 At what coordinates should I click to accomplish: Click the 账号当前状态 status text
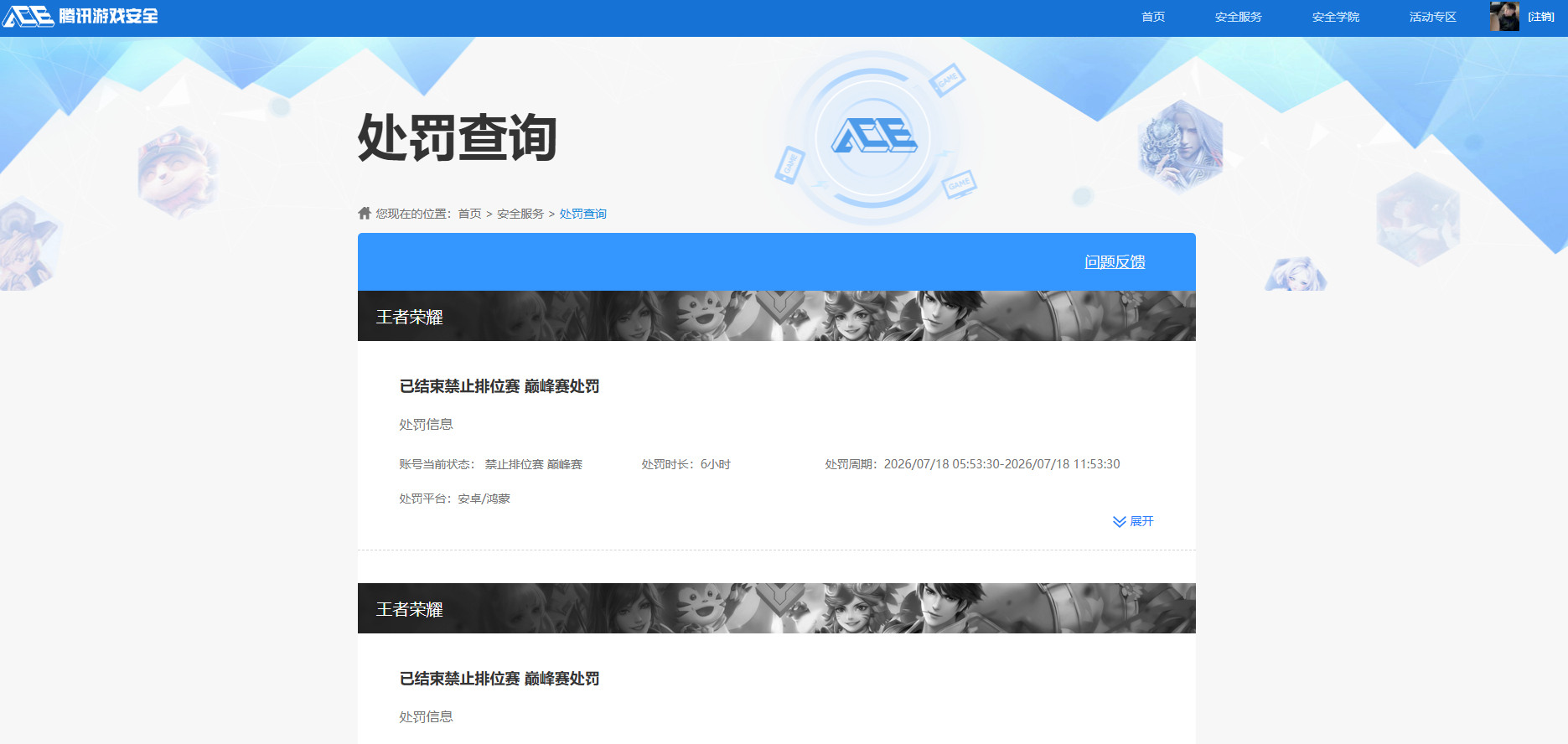tap(490, 464)
